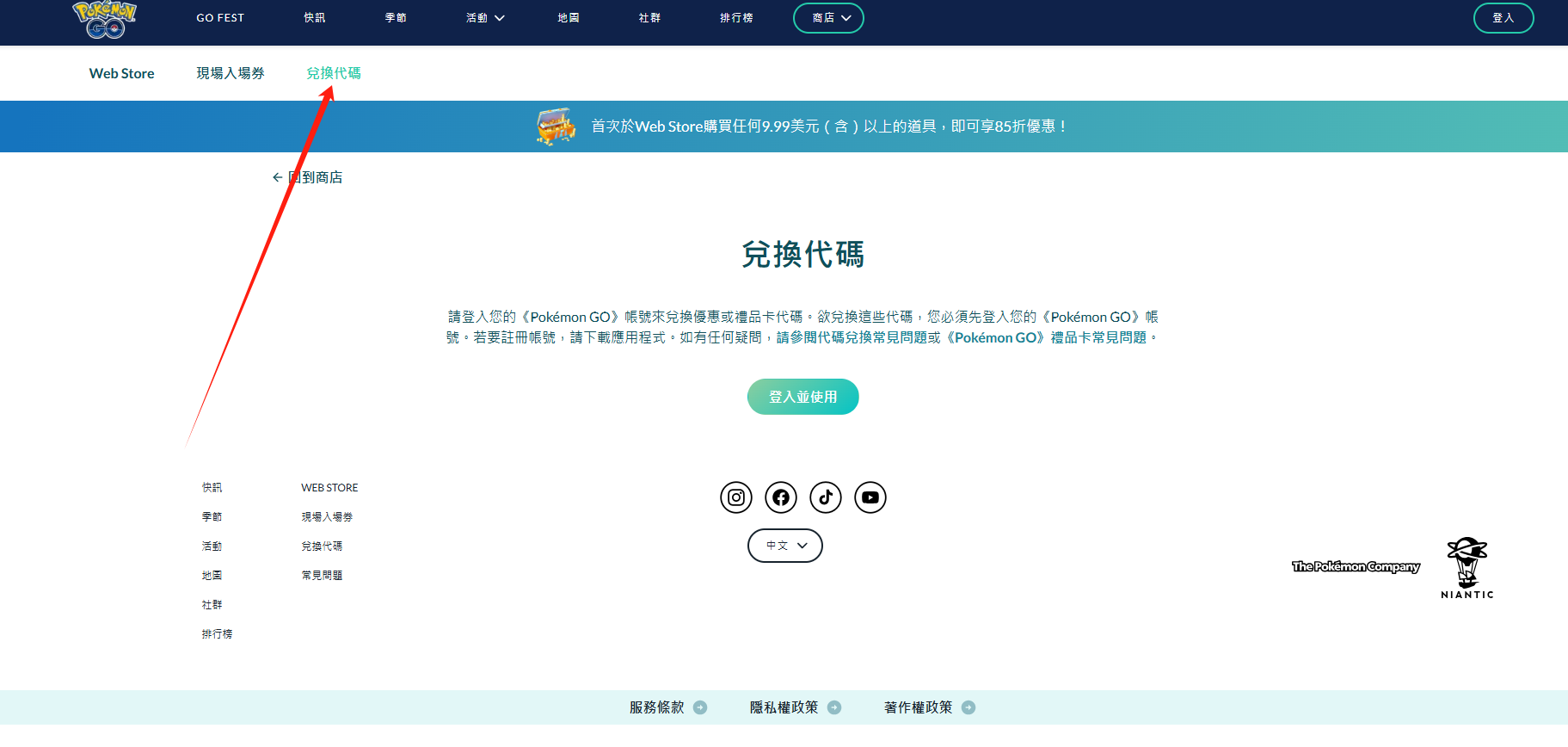
Task: Click footer link 社群
Action: coord(212,605)
